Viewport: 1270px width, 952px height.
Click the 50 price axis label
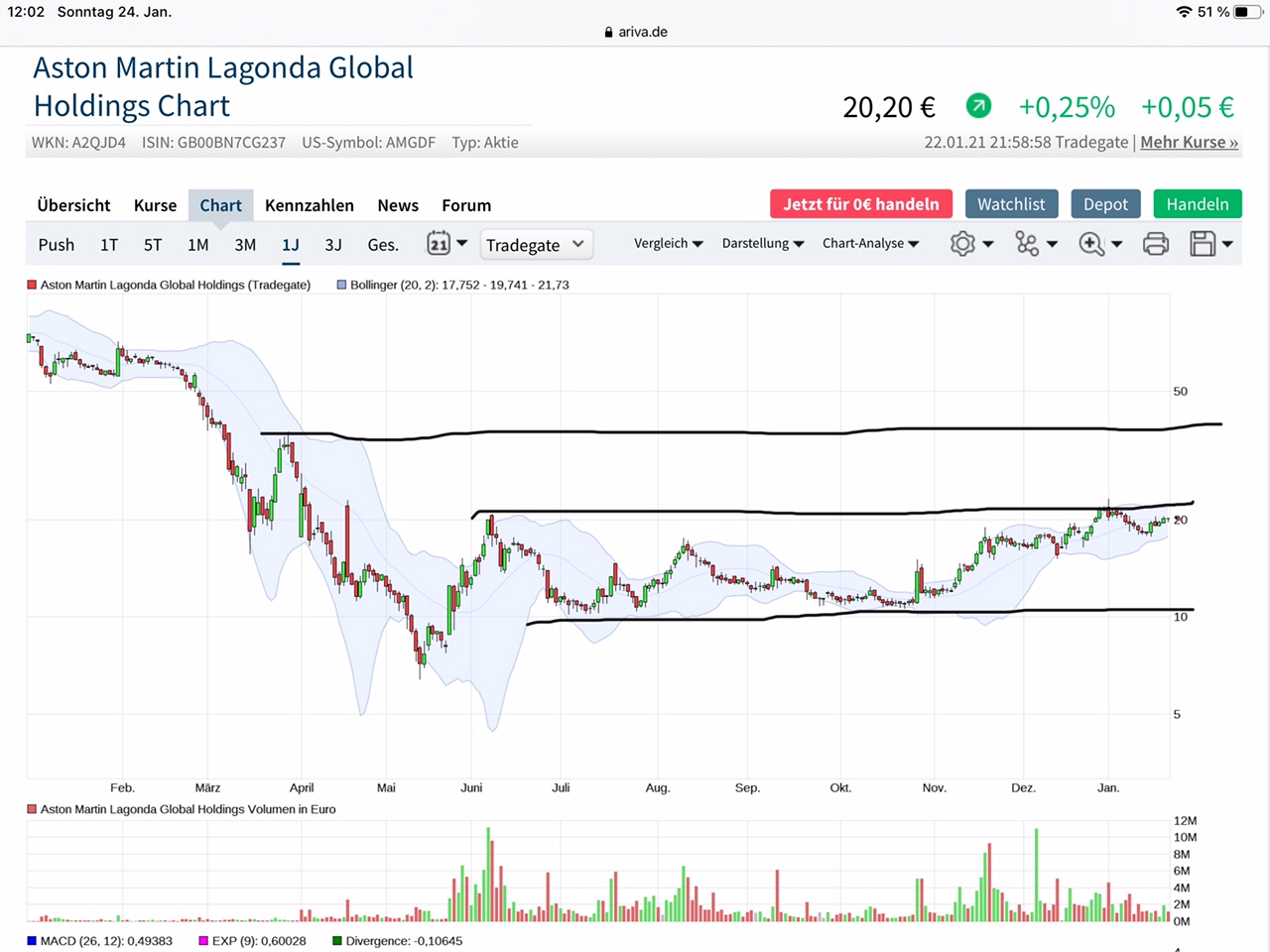tap(1180, 391)
